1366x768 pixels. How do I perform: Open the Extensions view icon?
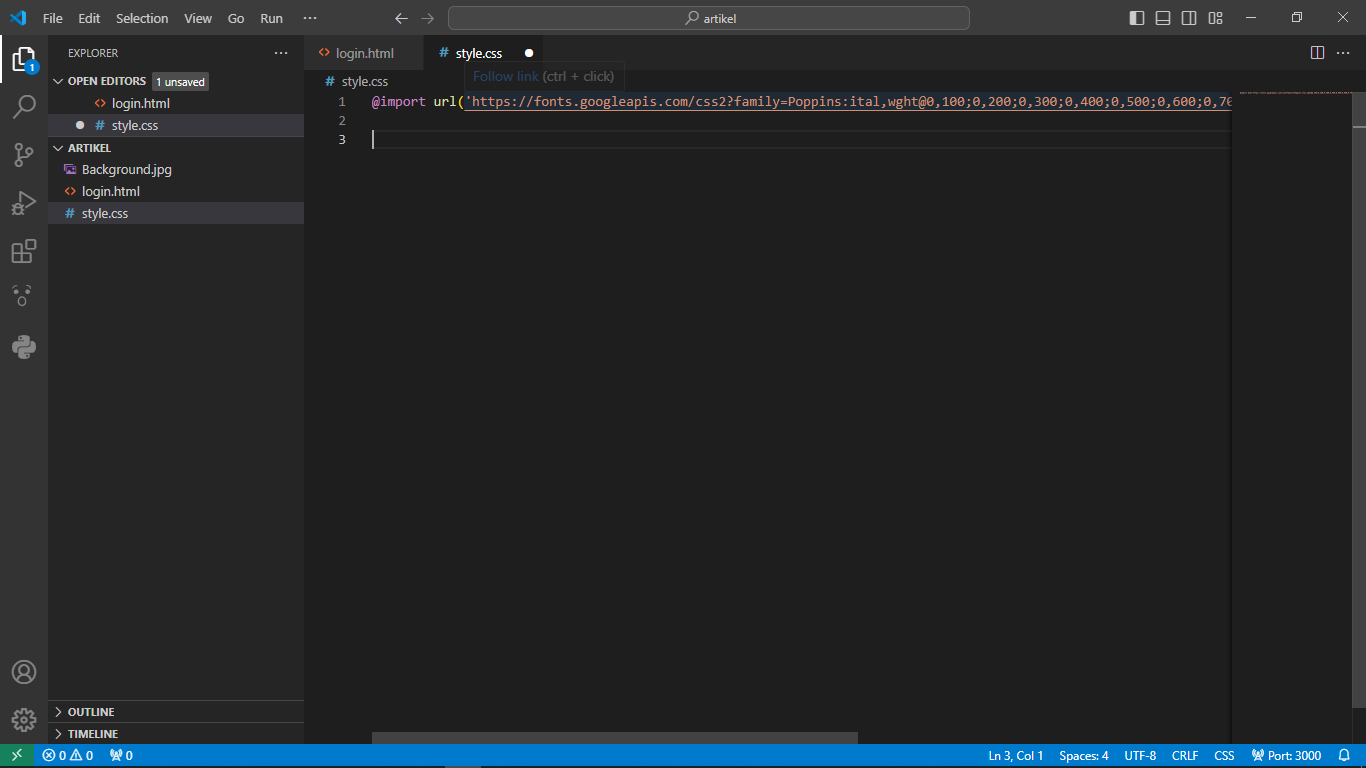[24, 251]
